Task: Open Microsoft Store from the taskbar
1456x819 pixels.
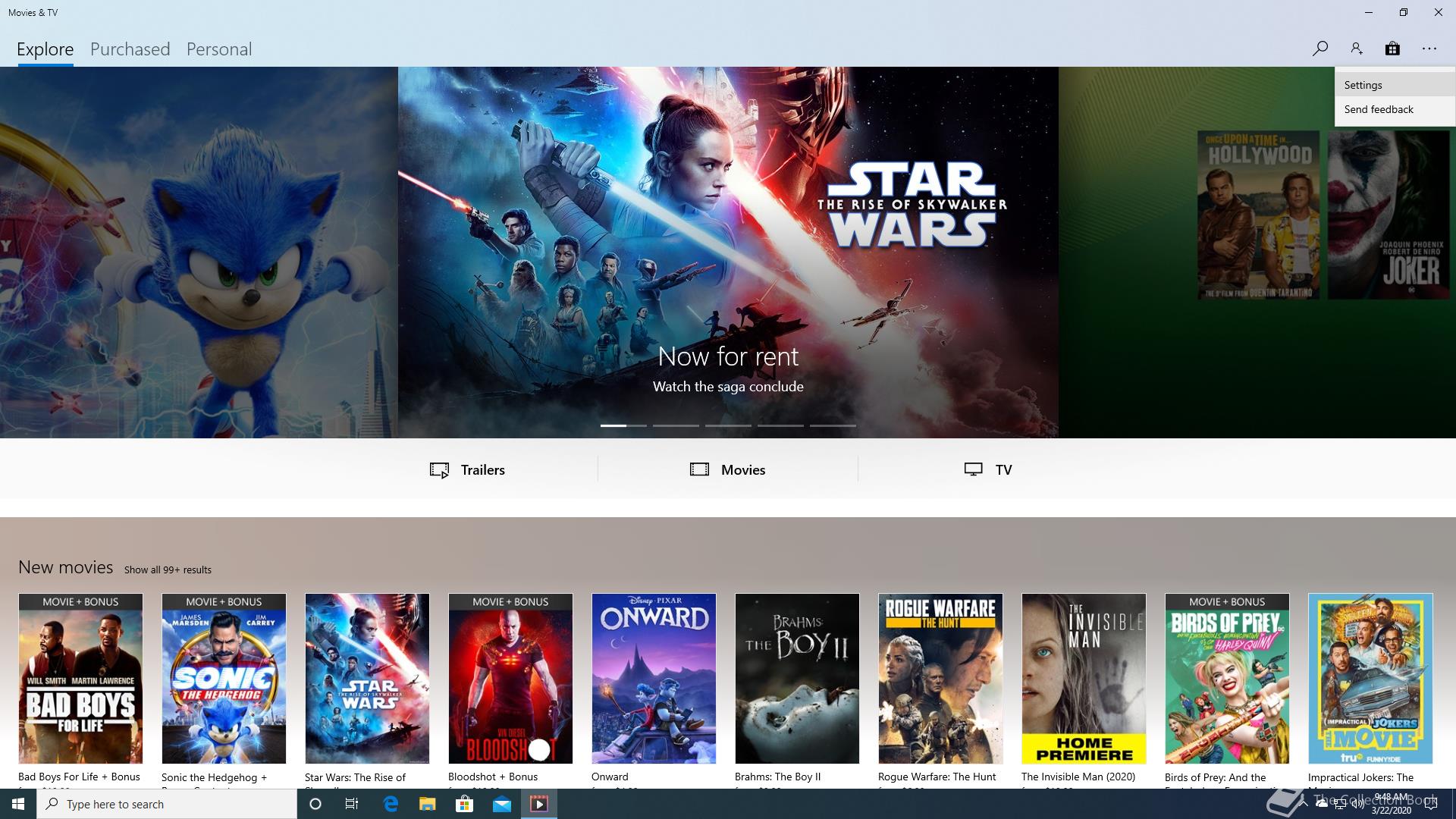Action: [x=464, y=804]
